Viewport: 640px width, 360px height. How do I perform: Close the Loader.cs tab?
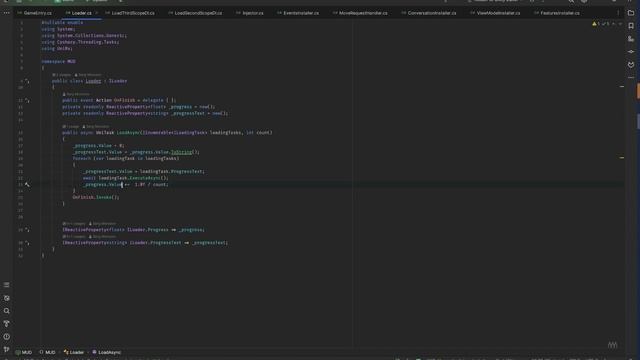(97, 13)
